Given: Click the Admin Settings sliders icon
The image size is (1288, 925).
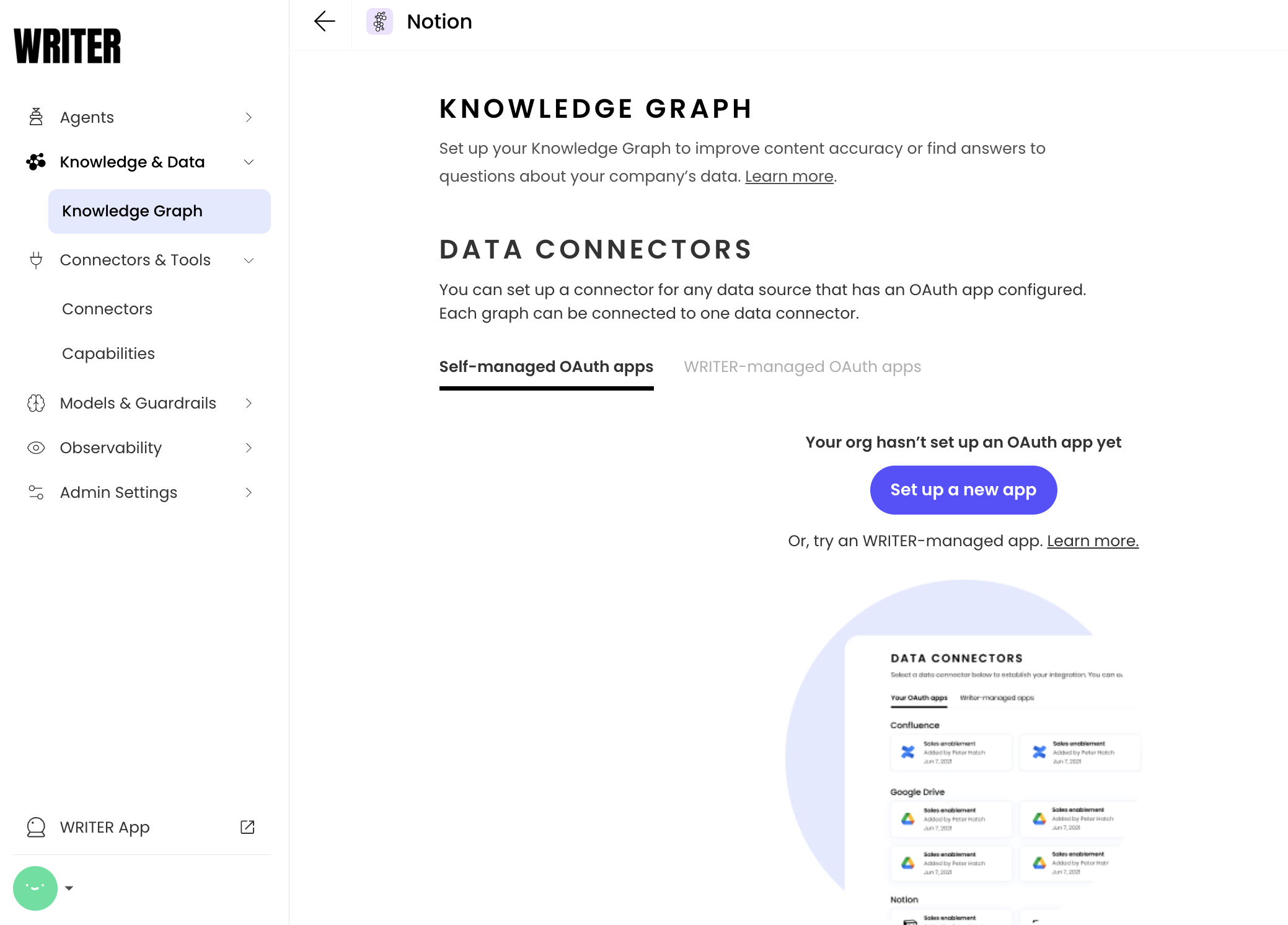Looking at the screenshot, I should pos(36,492).
